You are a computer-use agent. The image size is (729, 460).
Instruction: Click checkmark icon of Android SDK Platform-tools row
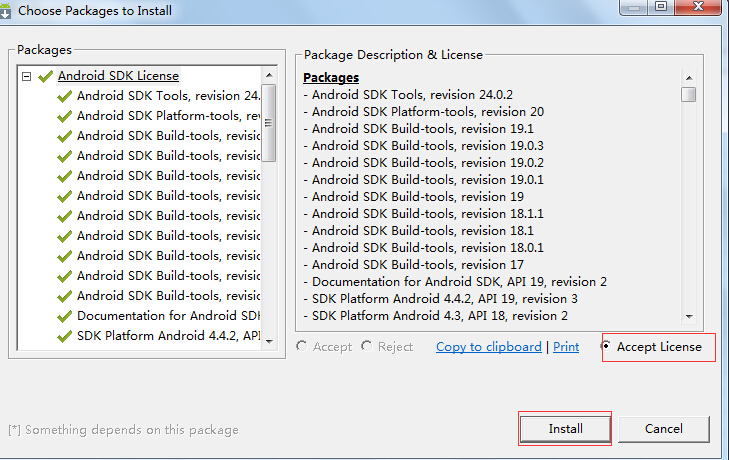64,116
